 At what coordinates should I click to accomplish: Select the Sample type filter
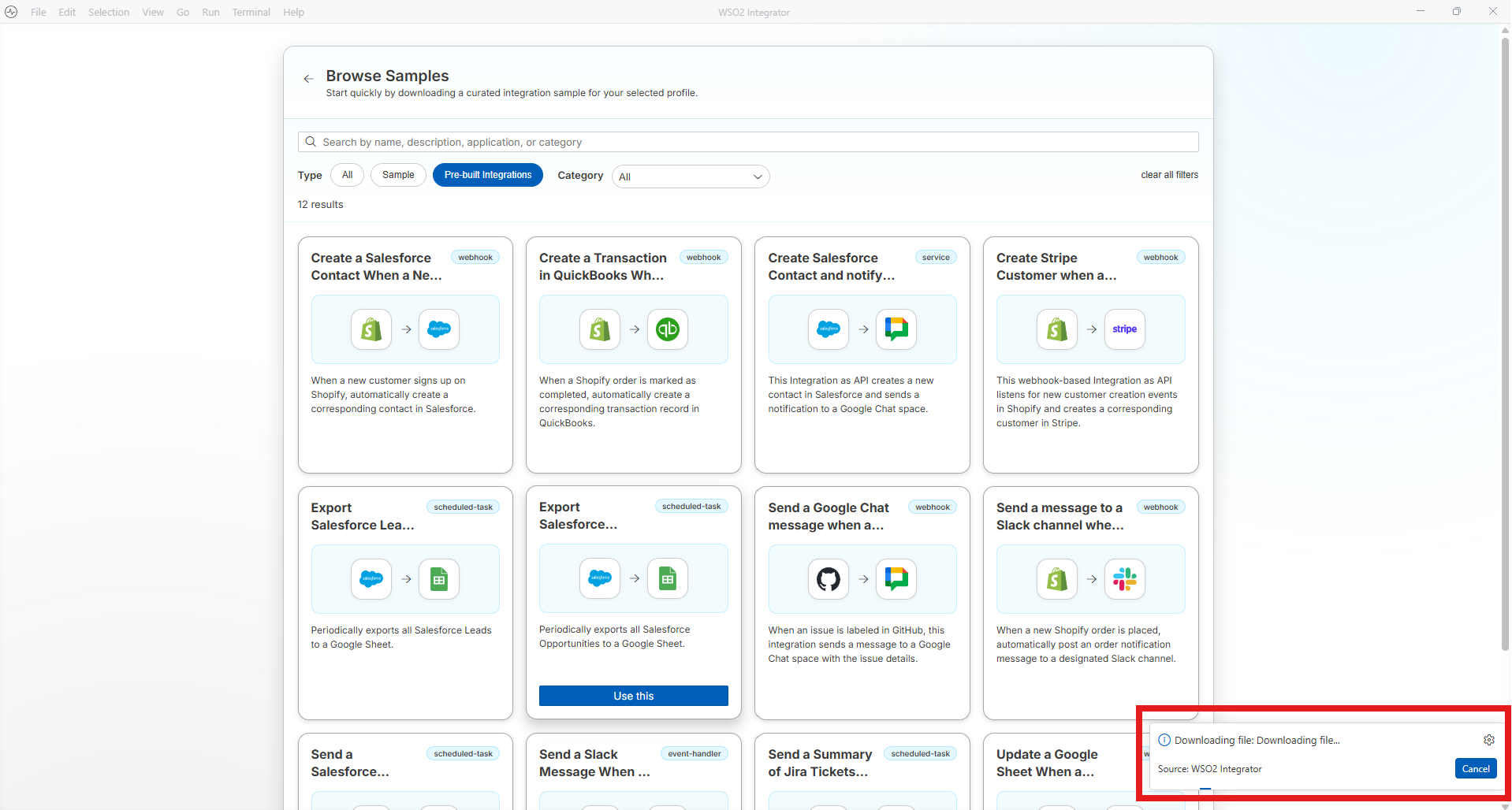(x=398, y=175)
